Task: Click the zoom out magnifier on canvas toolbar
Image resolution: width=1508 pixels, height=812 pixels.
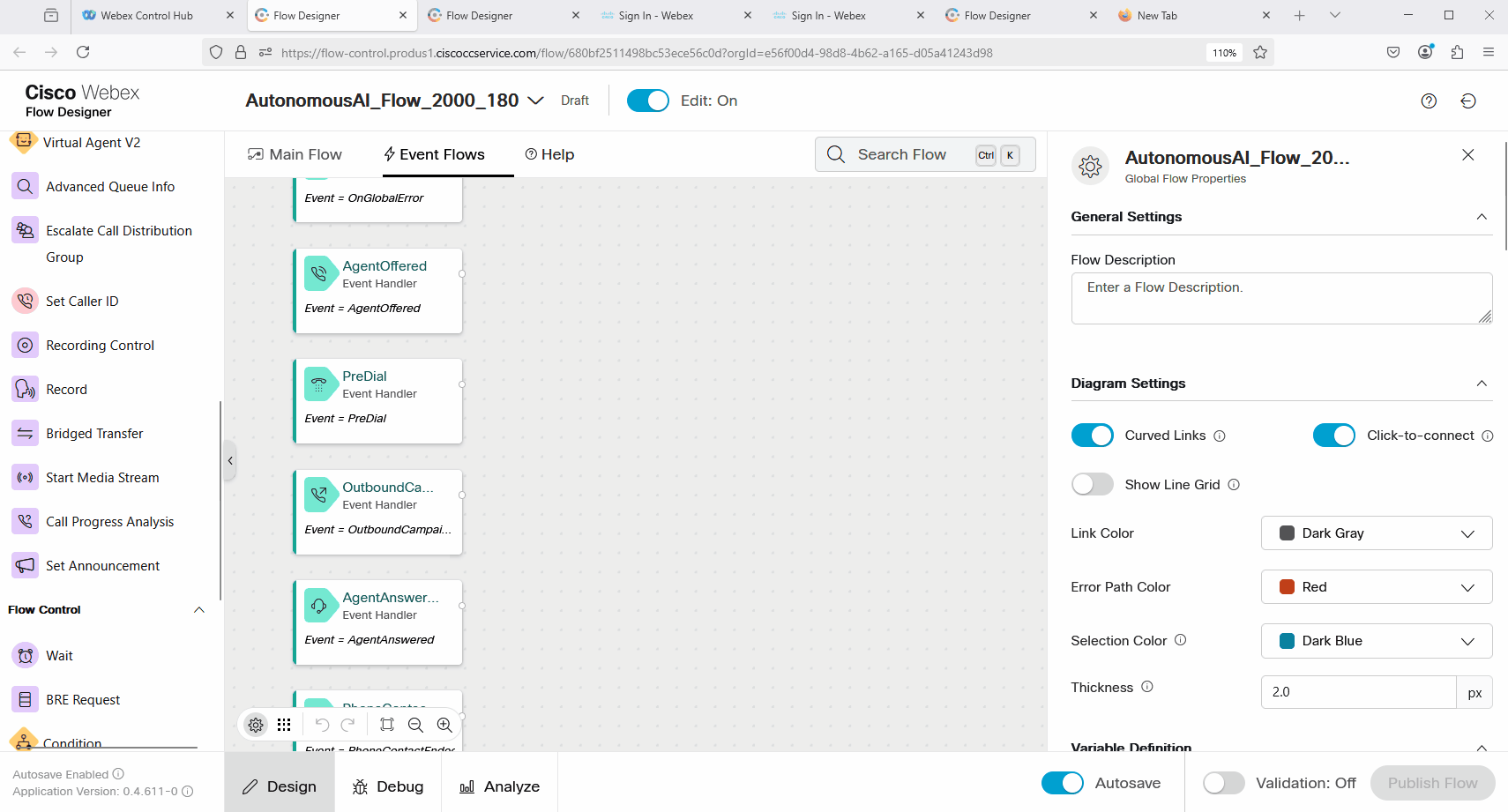Action: pos(415,725)
